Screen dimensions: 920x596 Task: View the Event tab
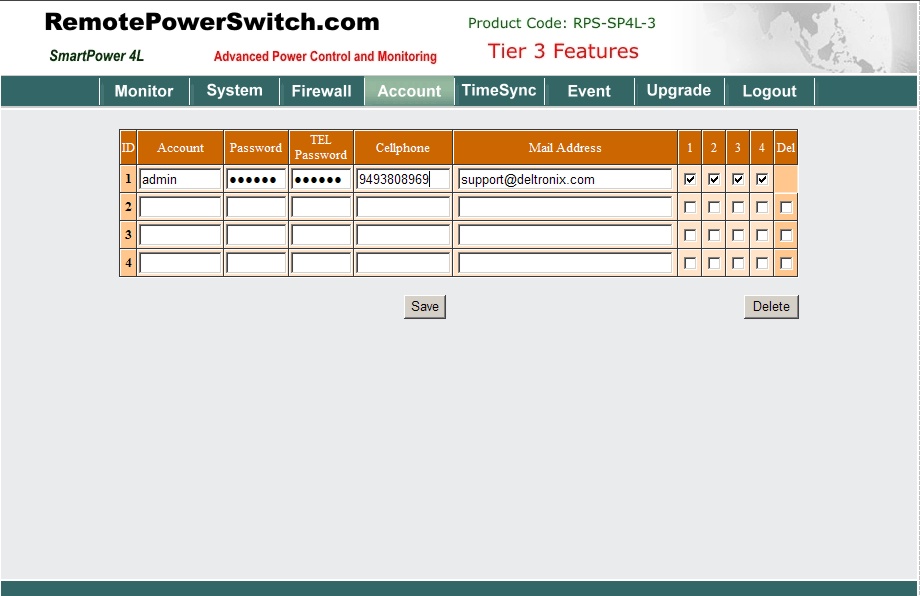pyautogui.click(x=589, y=91)
